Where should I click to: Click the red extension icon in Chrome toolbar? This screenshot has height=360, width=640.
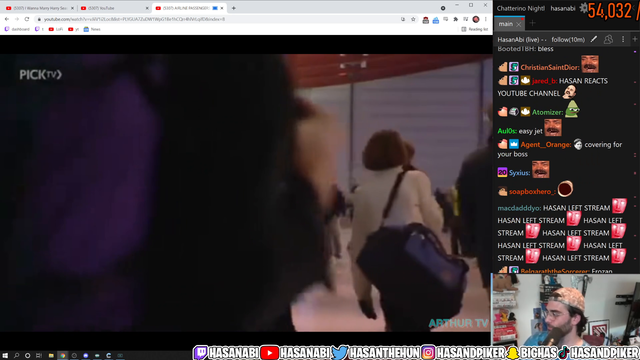pyautogui.click(x=425, y=20)
